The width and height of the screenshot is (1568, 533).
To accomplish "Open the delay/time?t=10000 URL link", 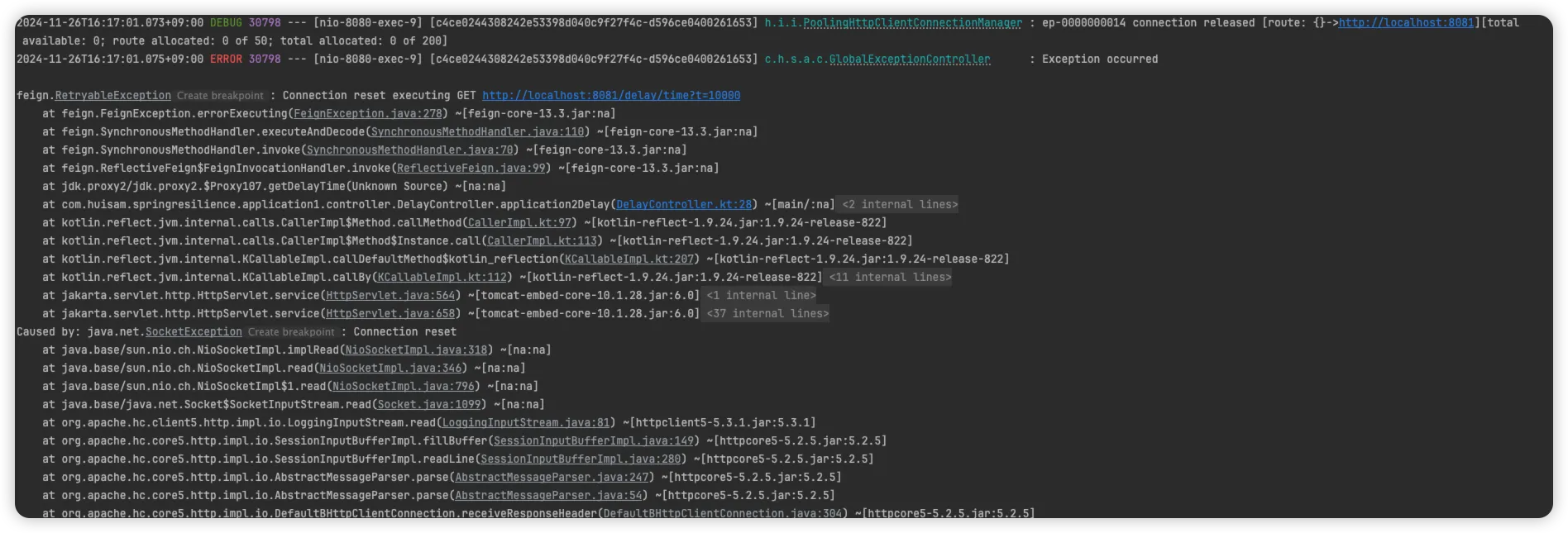I will [x=611, y=96].
